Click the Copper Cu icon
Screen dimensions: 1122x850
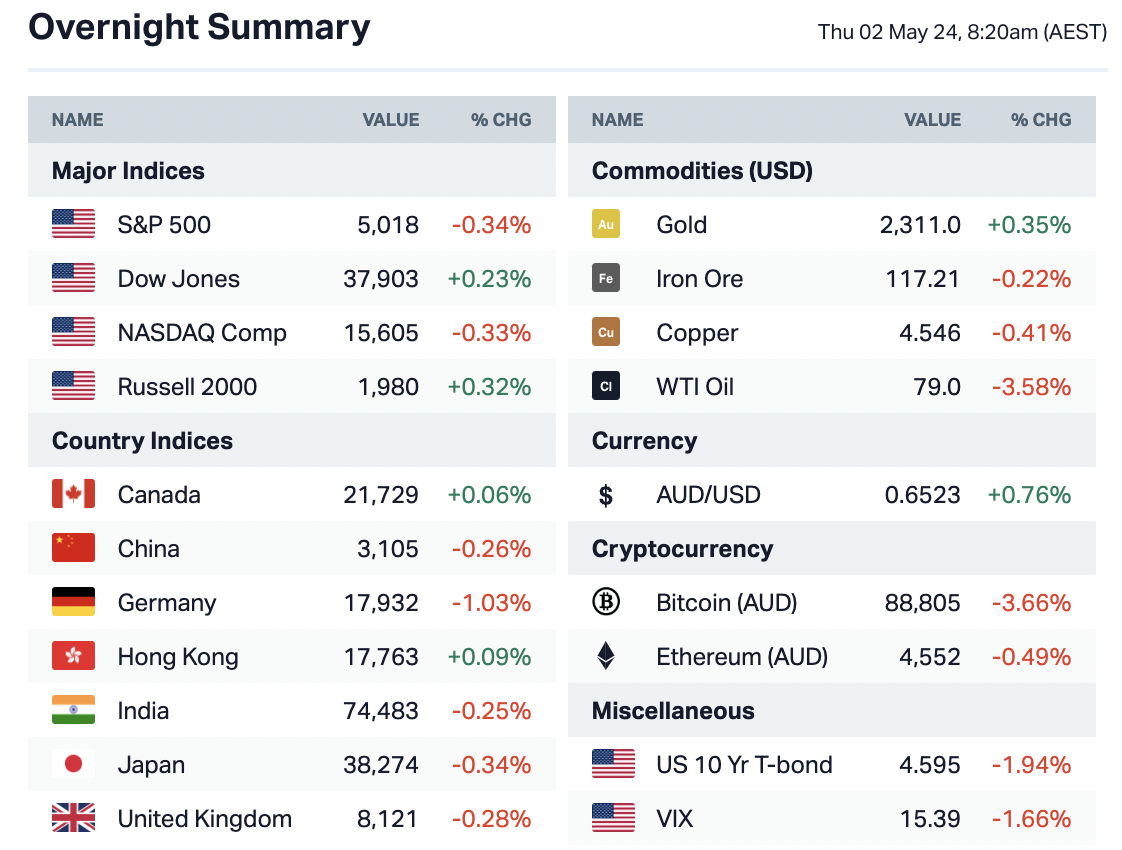point(606,333)
